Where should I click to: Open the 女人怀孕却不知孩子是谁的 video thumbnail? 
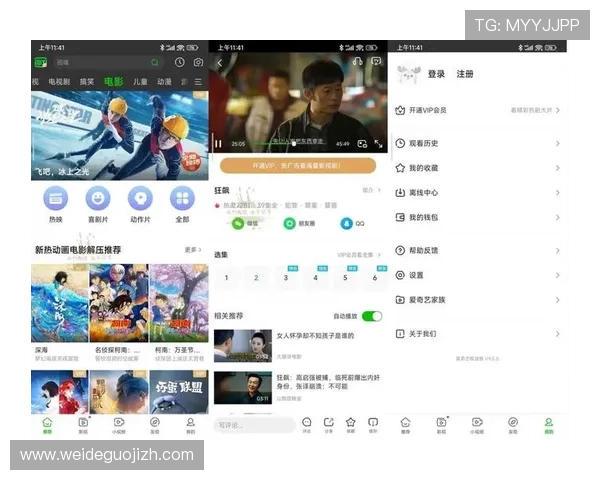(243, 346)
